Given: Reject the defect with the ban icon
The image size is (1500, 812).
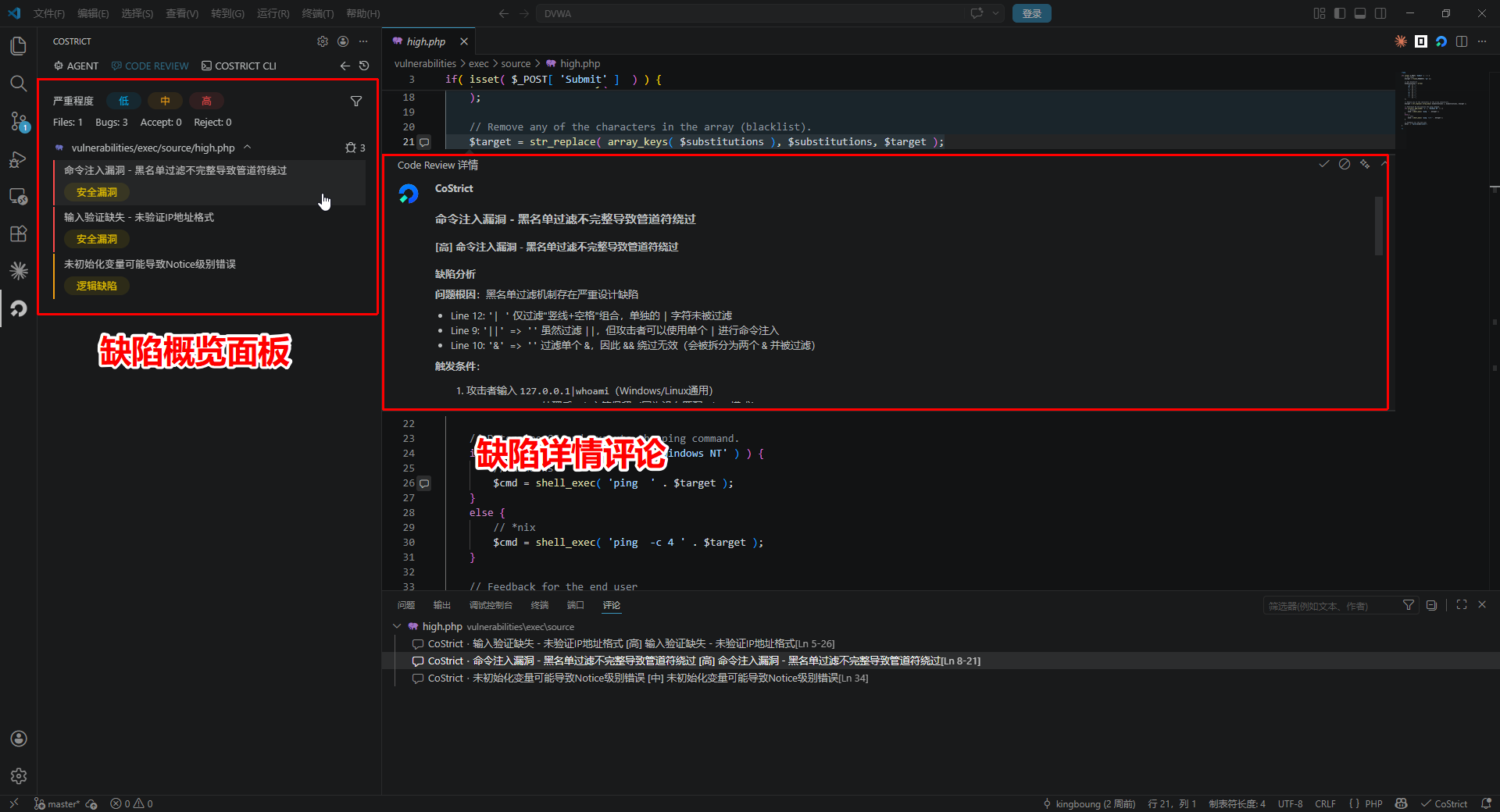Looking at the screenshot, I should point(1344,164).
